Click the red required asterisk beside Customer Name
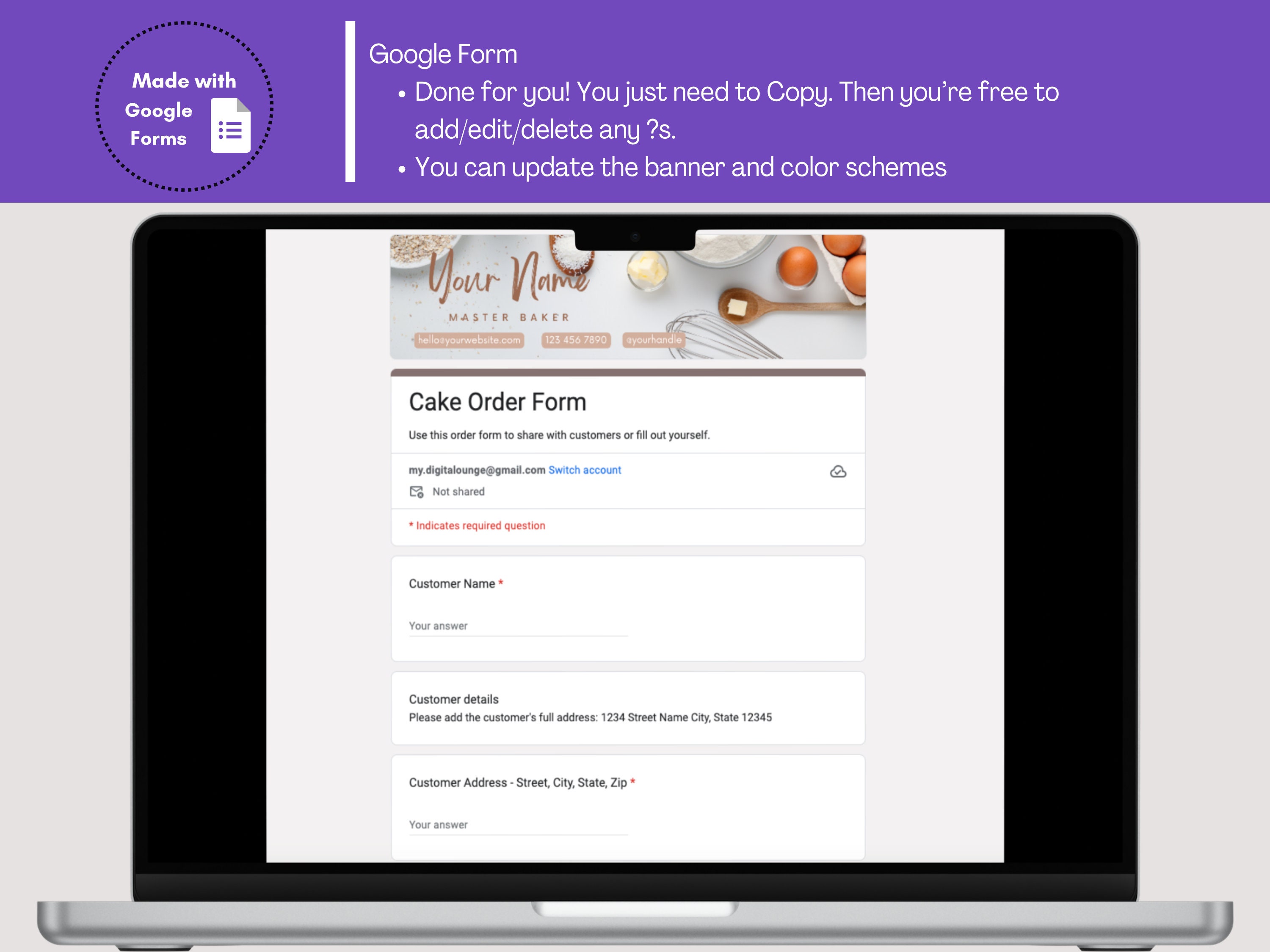1270x952 pixels. tap(501, 583)
